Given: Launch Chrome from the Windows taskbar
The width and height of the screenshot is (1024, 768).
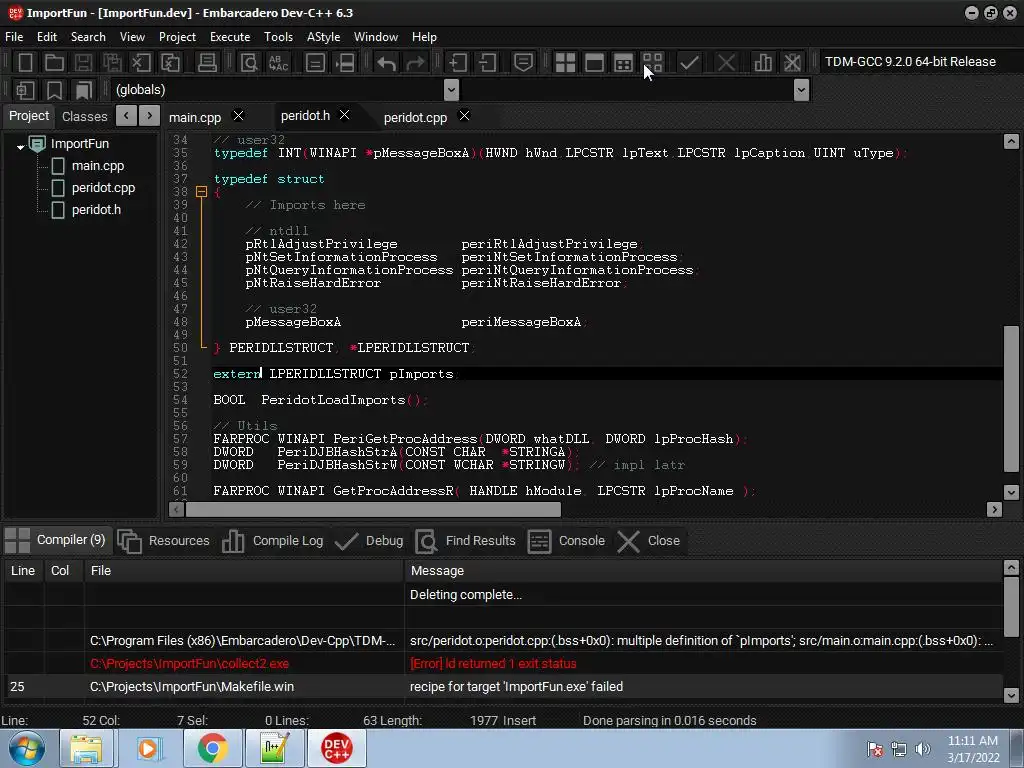Looking at the screenshot, I should (212, 748).
